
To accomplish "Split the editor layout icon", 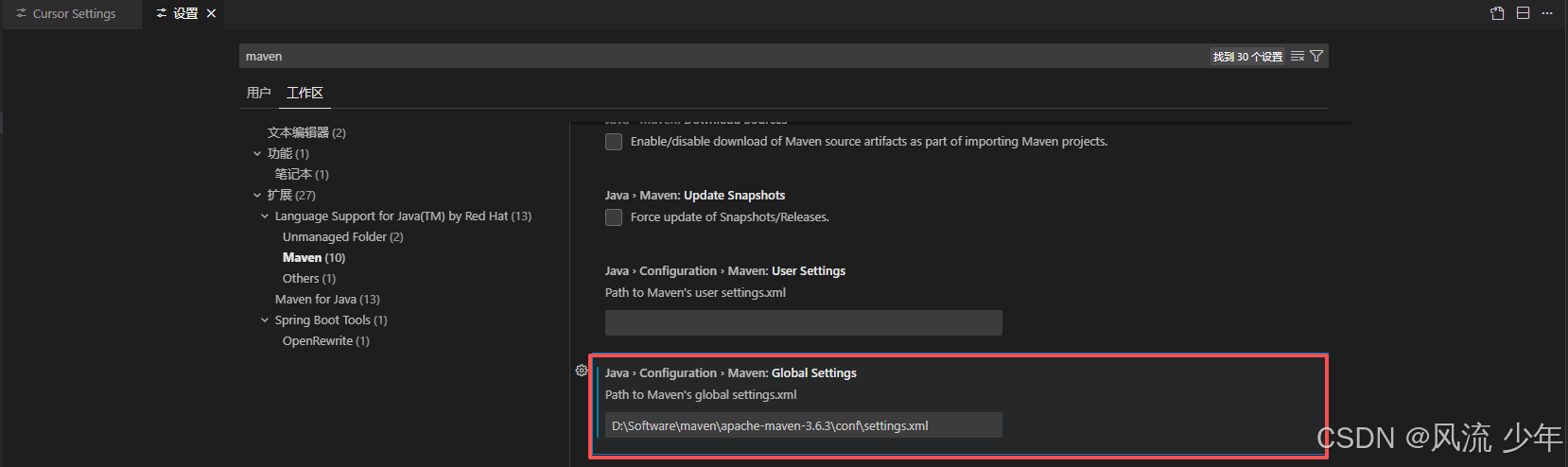I will pos(1523,13).
